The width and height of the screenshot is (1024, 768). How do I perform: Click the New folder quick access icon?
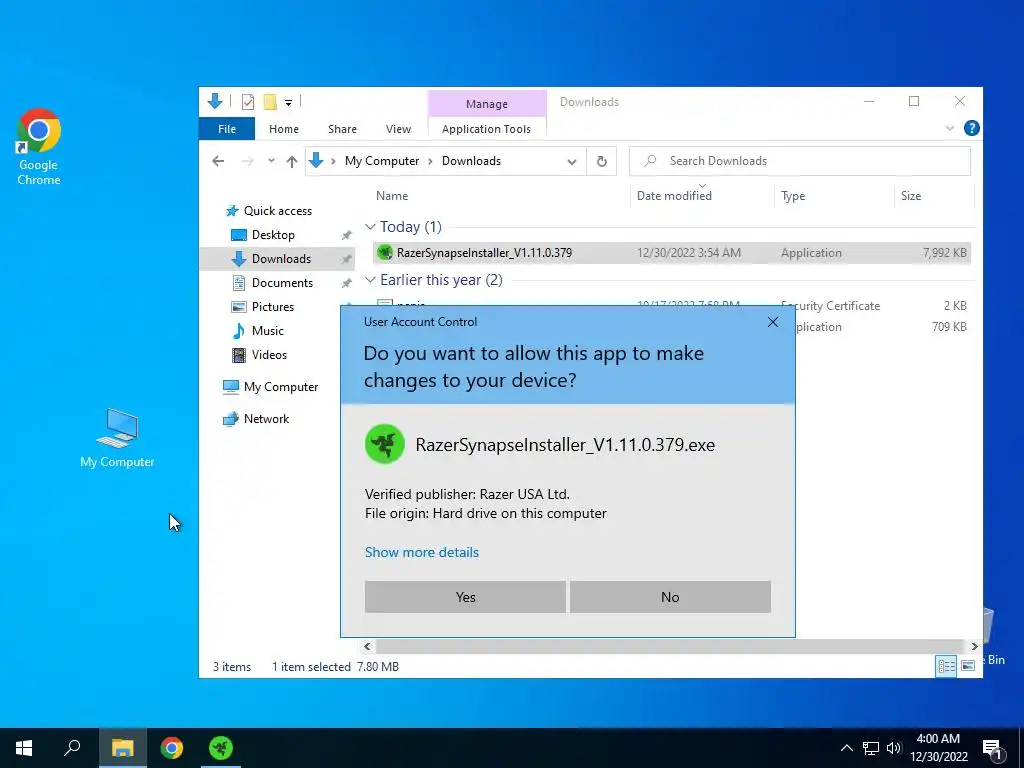[x=270, y=102]
